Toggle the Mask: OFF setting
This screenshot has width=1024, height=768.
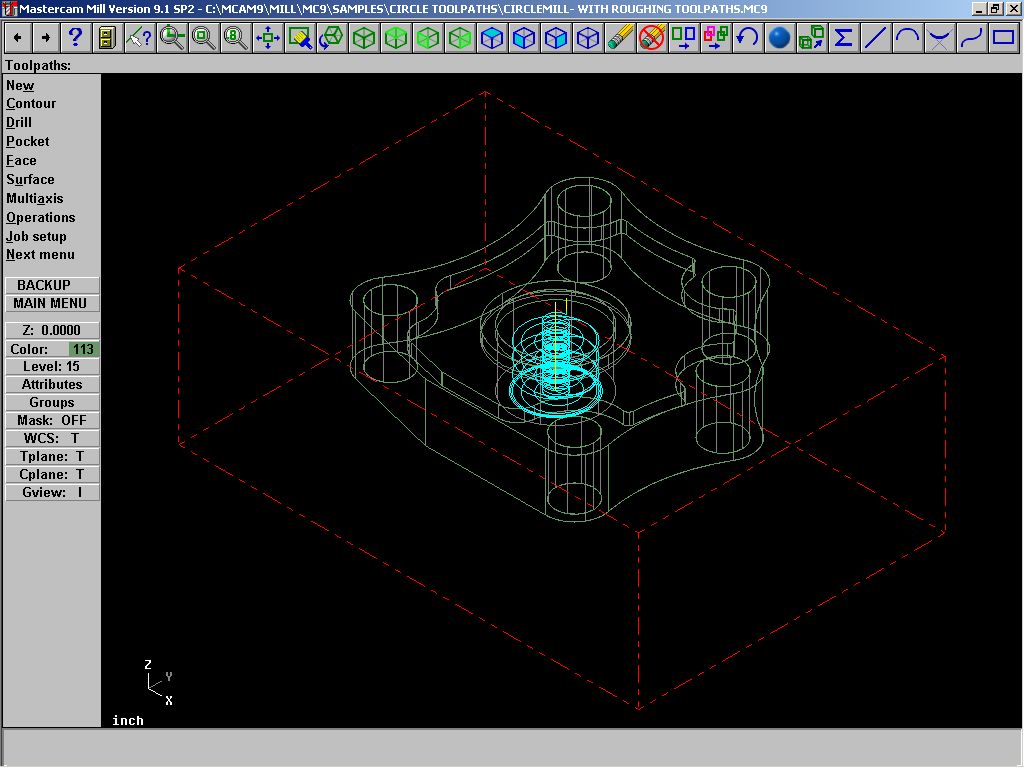[x=52, y=421]
